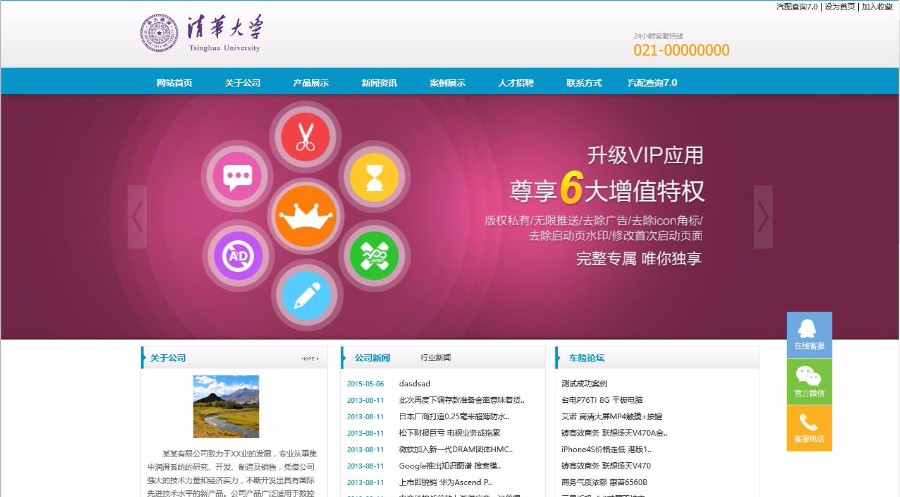Open the landscape photo thumbnail

226,406
